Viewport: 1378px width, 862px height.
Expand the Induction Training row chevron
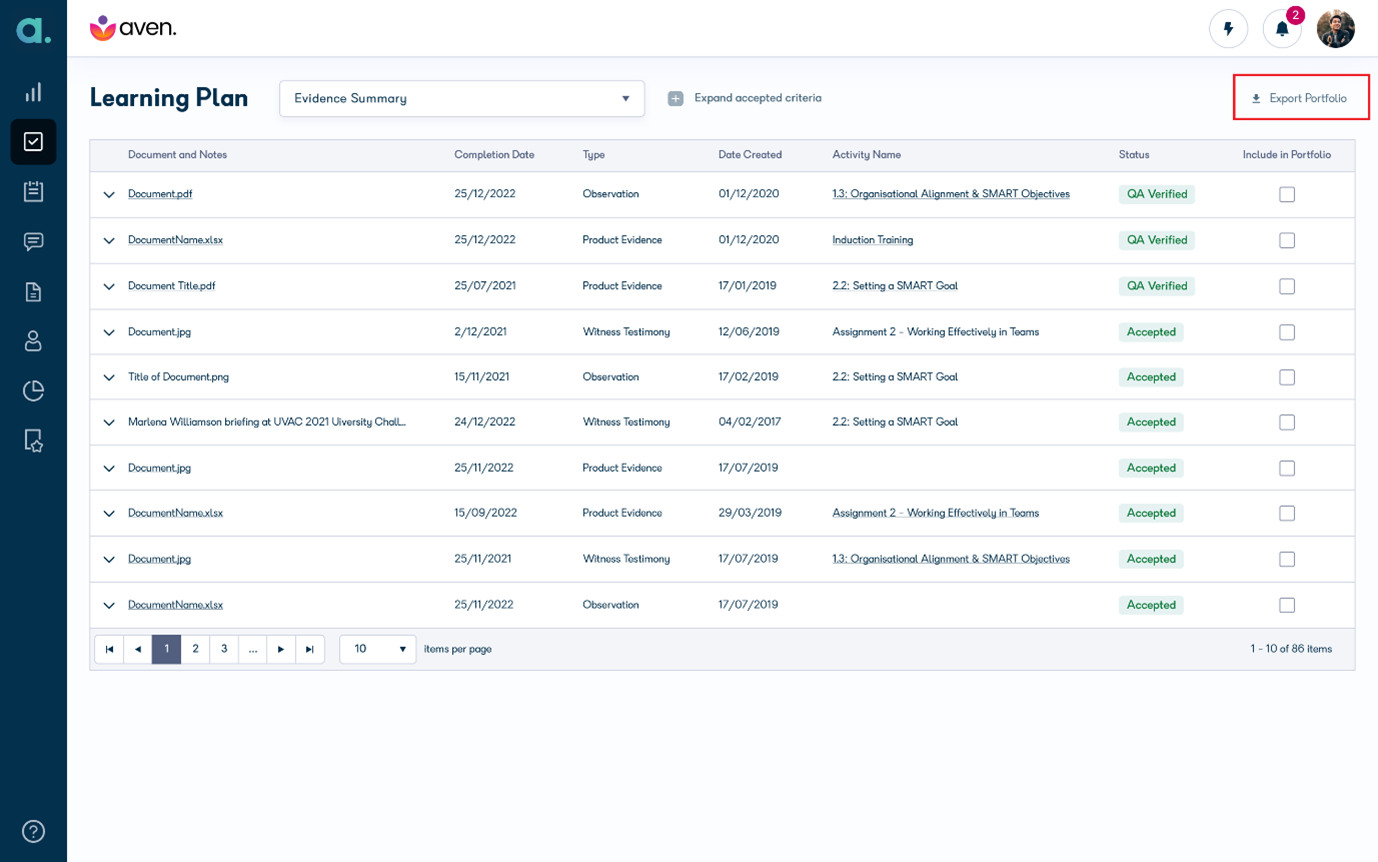tap(109, 240)
